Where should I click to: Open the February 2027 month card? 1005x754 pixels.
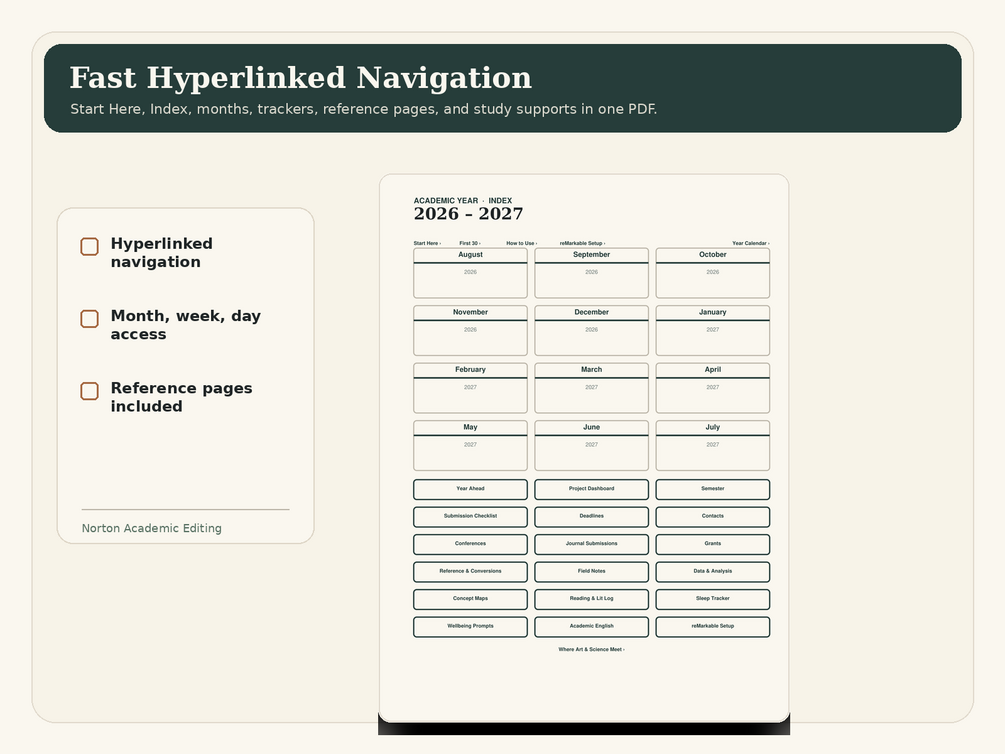(470, 388)
